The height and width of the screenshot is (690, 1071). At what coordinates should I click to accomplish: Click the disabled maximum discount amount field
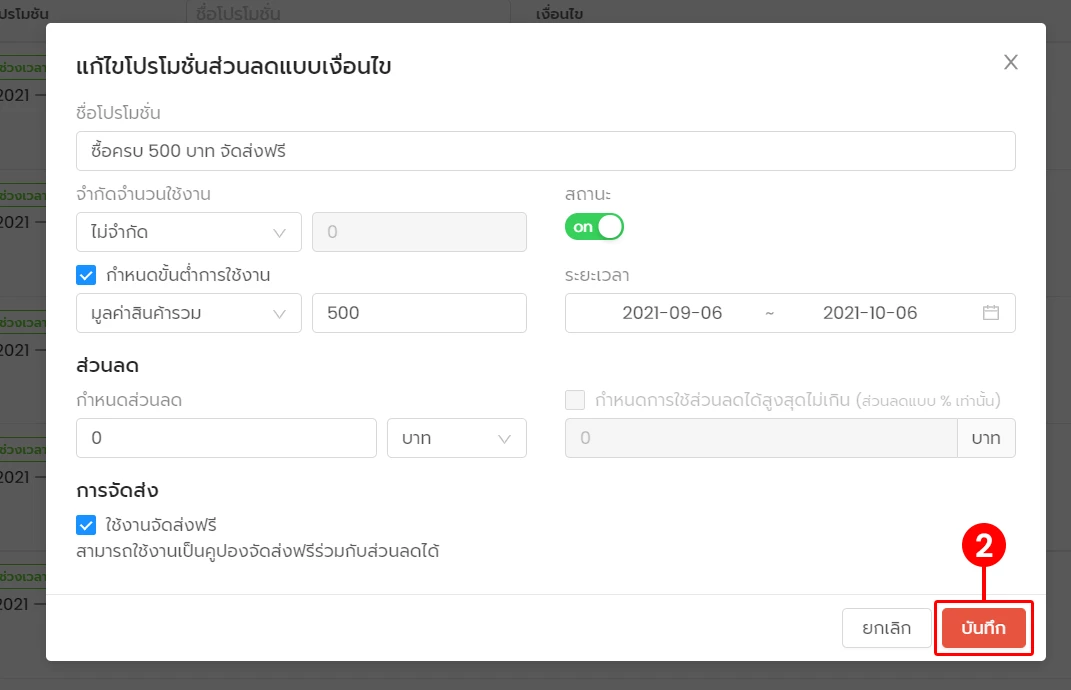(760, 438)
